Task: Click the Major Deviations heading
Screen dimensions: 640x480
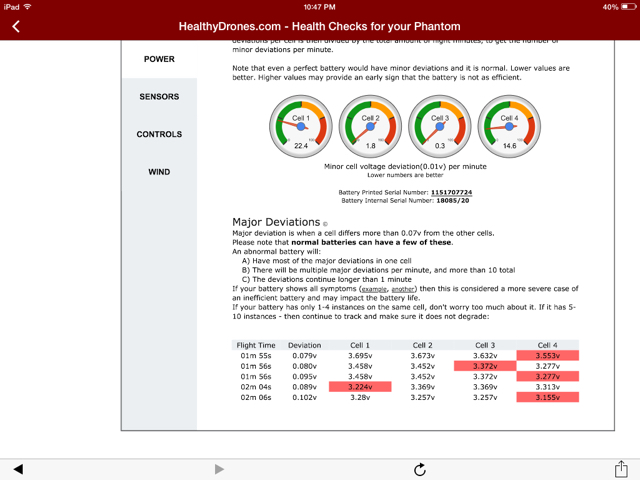Action: coord(276,222)
